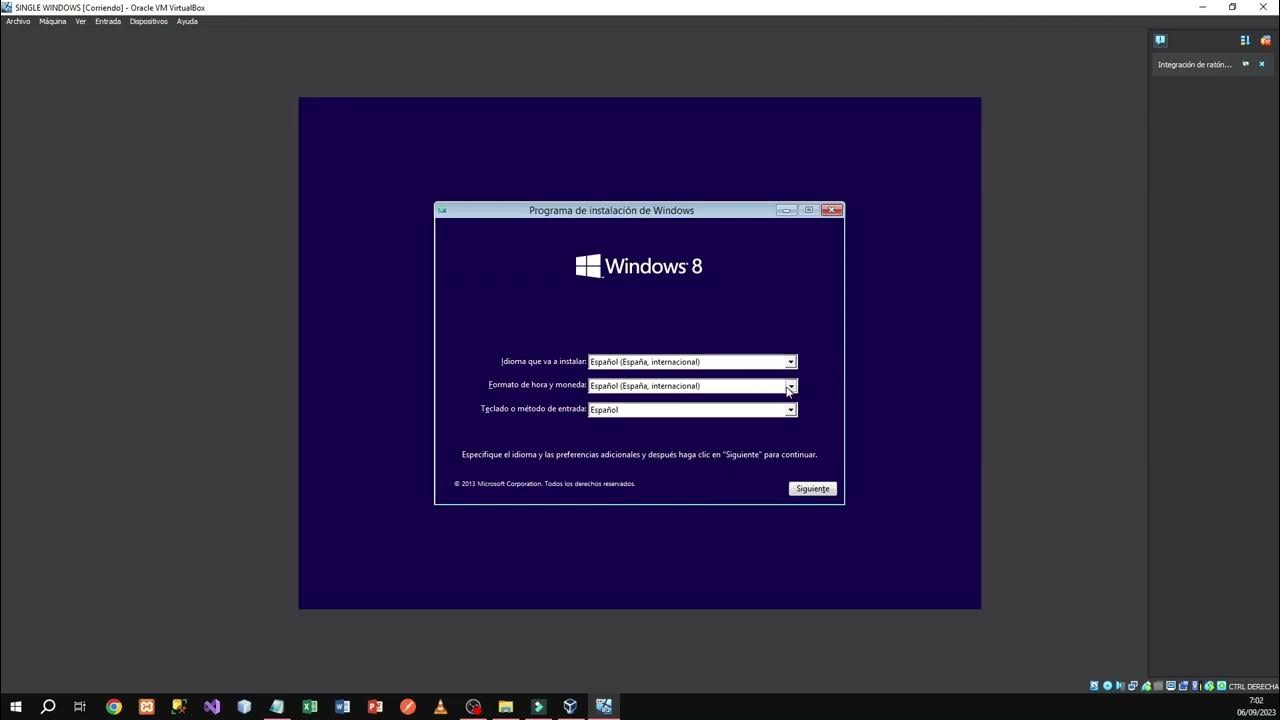
Task: Open Windows Search from the taskbar
Action: pos(47,707)
